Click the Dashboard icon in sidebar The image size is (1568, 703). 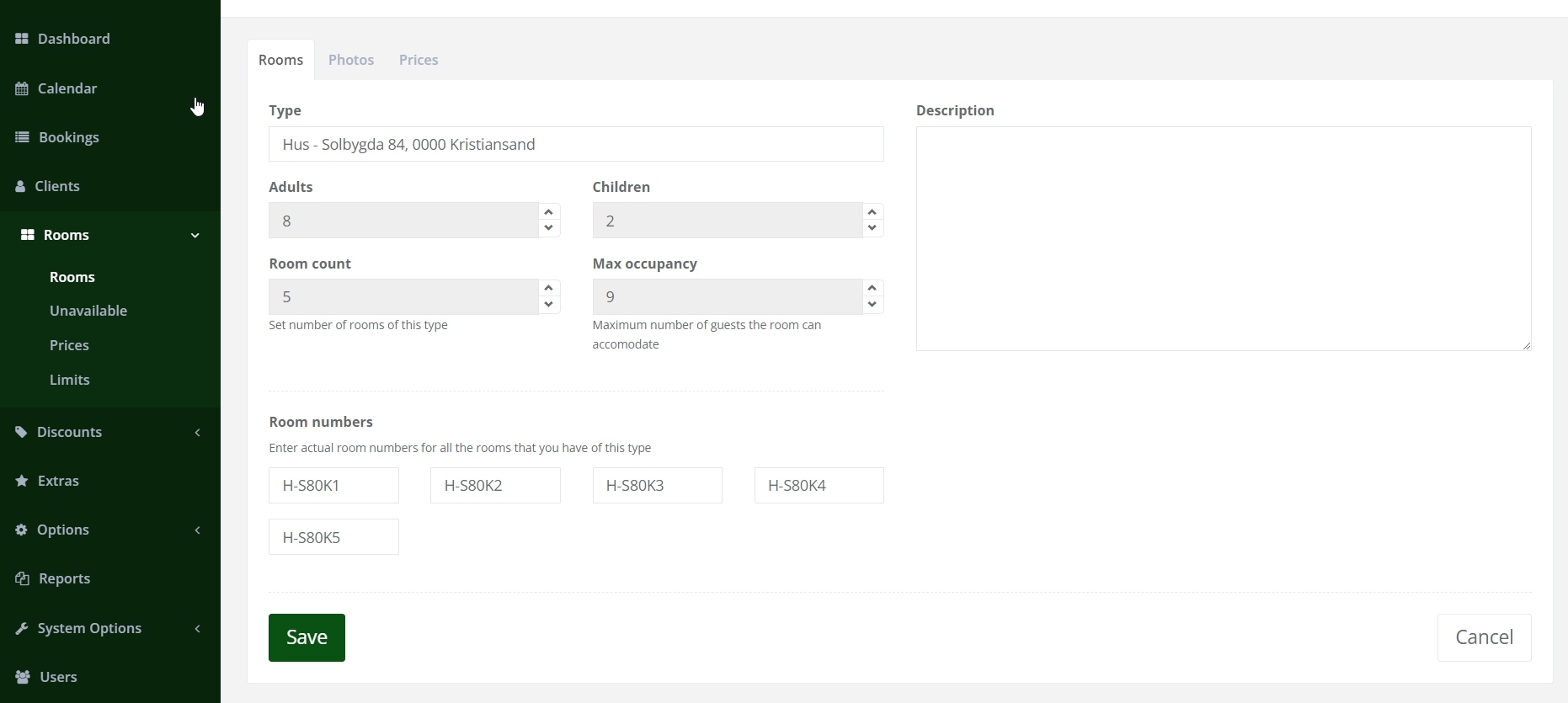click(22, 39)
